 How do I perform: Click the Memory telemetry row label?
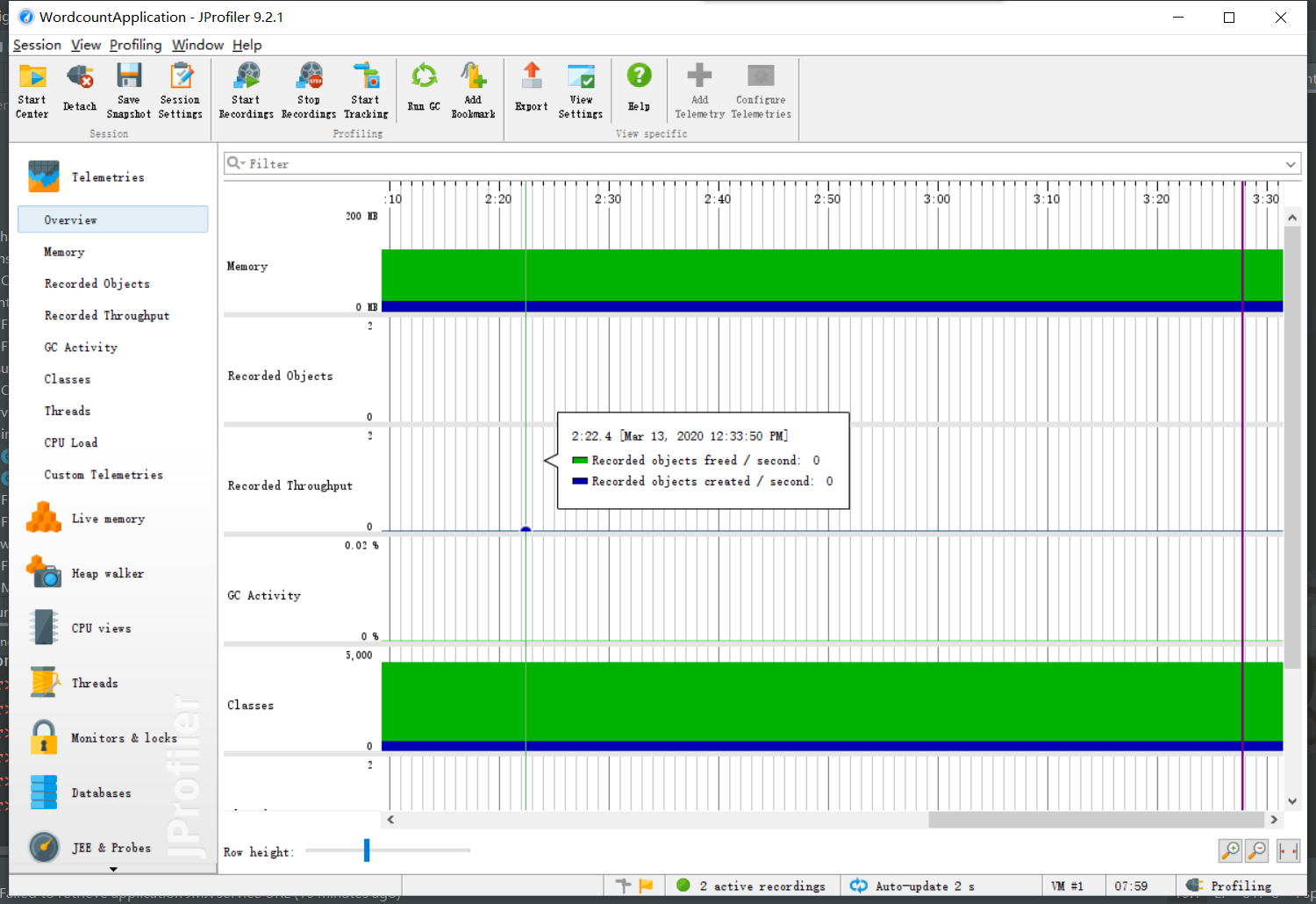(x=247, y=266)
